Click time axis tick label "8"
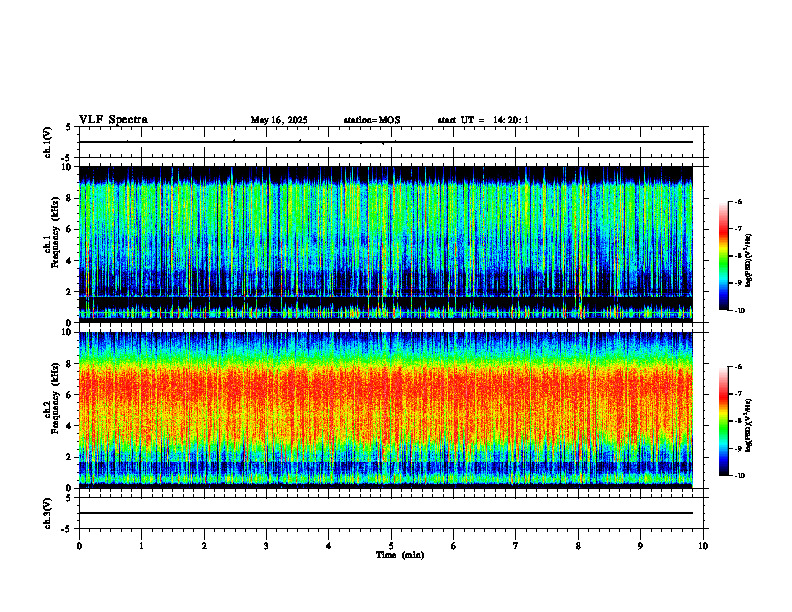Screen dimensions: 792x612 [578, 546]
